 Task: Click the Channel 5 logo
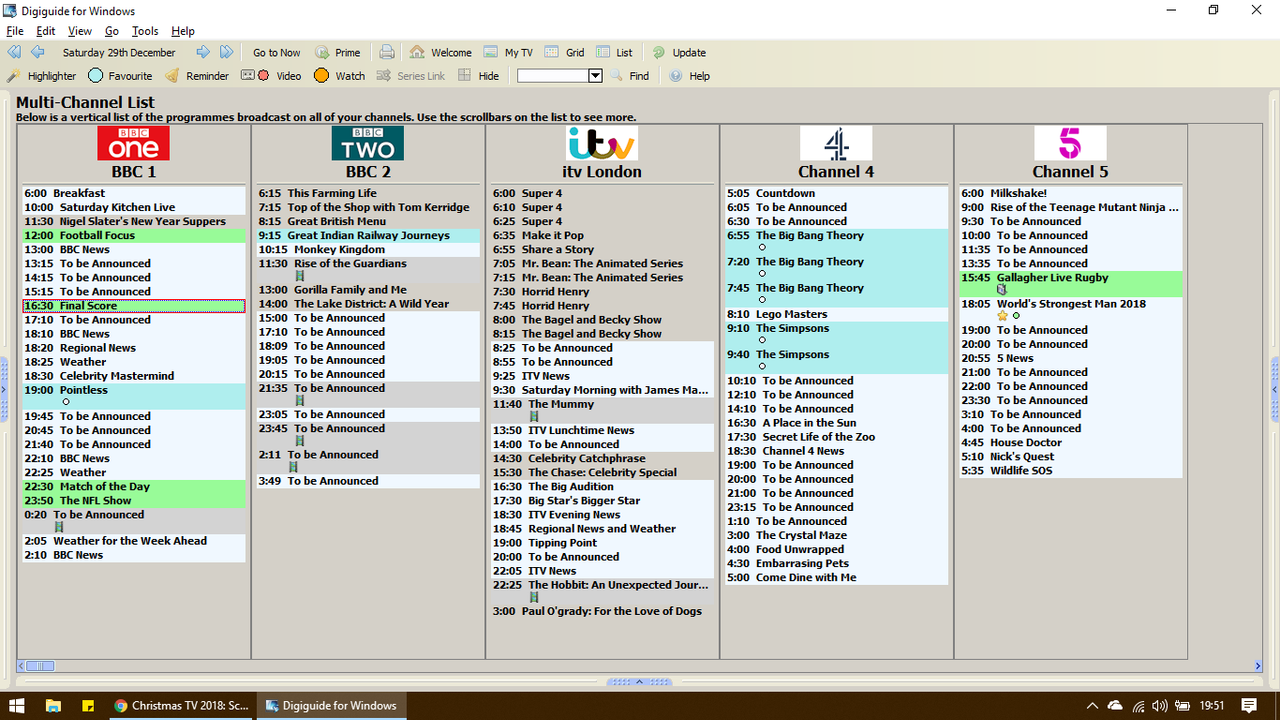click(1070, 143)
